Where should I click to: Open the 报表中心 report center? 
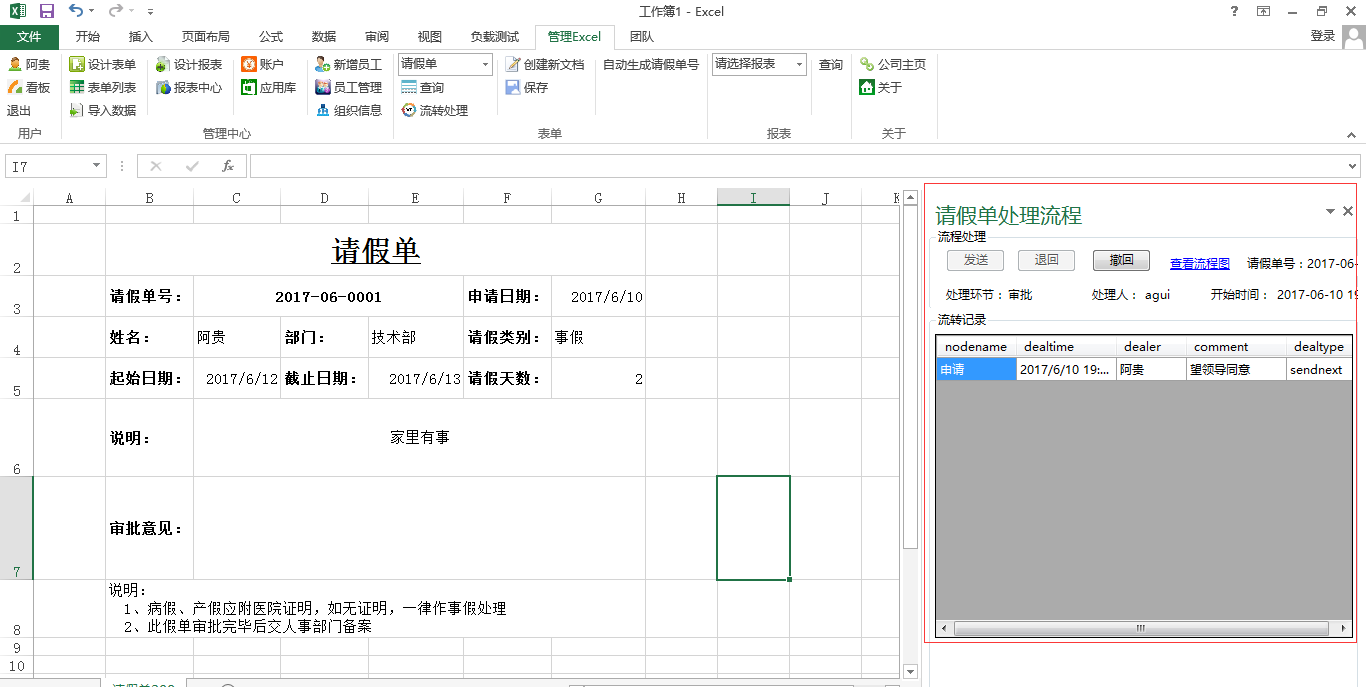189,87
